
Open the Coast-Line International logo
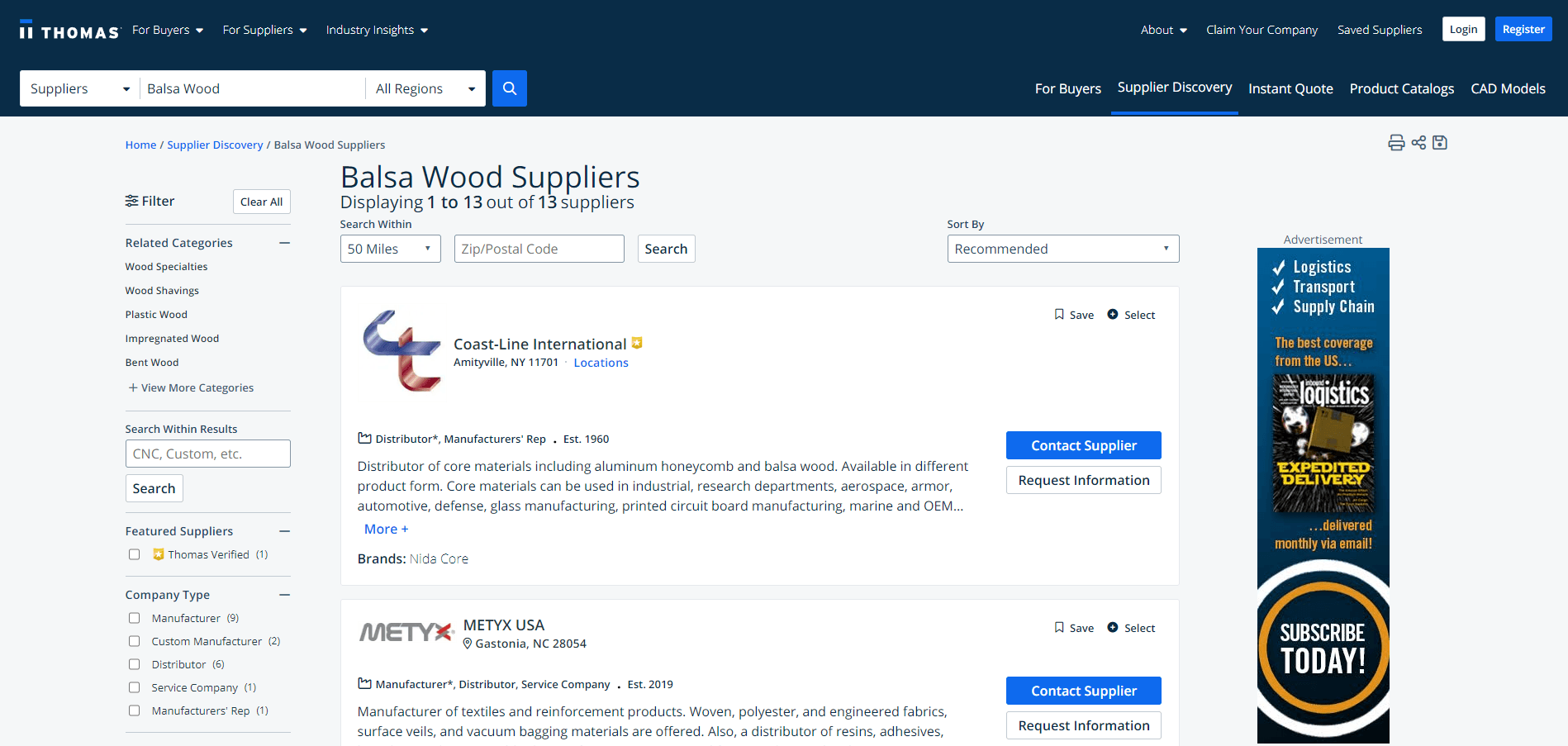click(402, 350)
